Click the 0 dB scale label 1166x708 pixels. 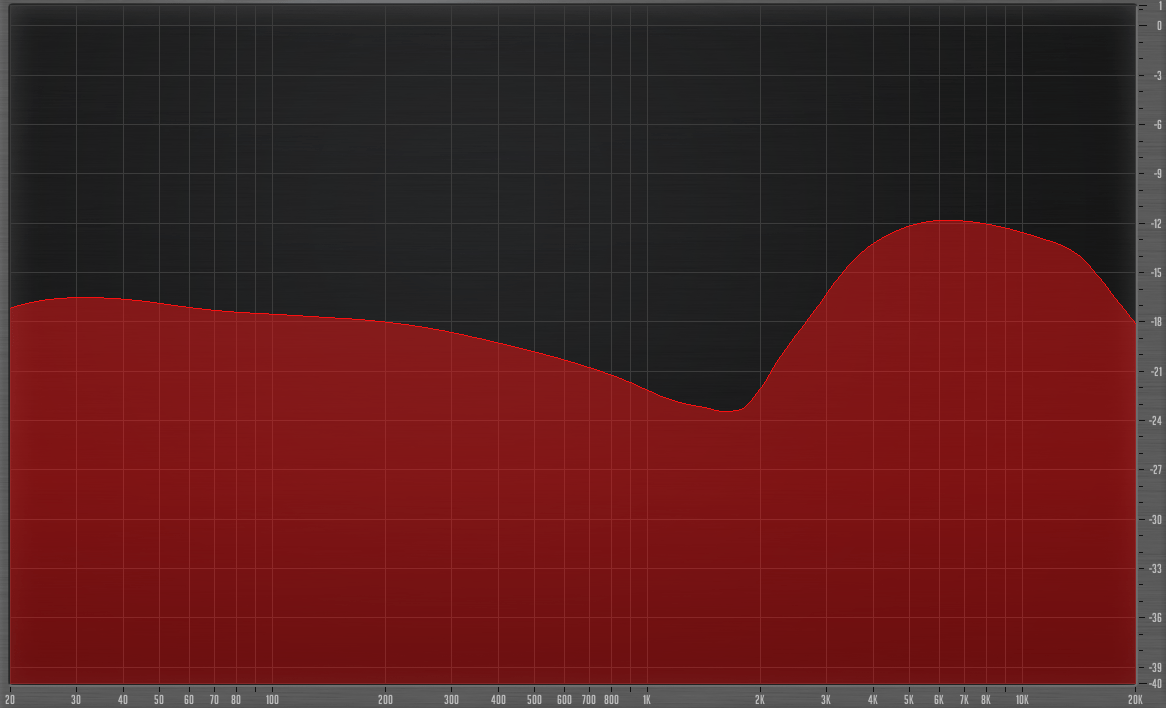pos(1158,26)
